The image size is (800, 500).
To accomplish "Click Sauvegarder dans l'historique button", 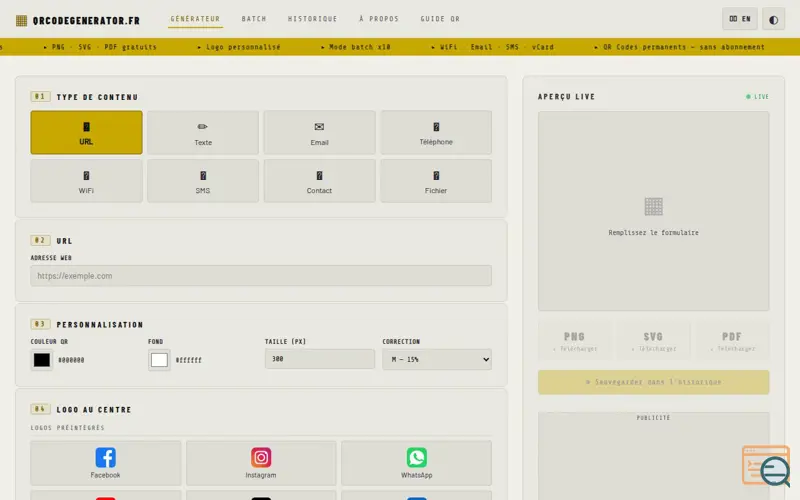I will (654, 382).
